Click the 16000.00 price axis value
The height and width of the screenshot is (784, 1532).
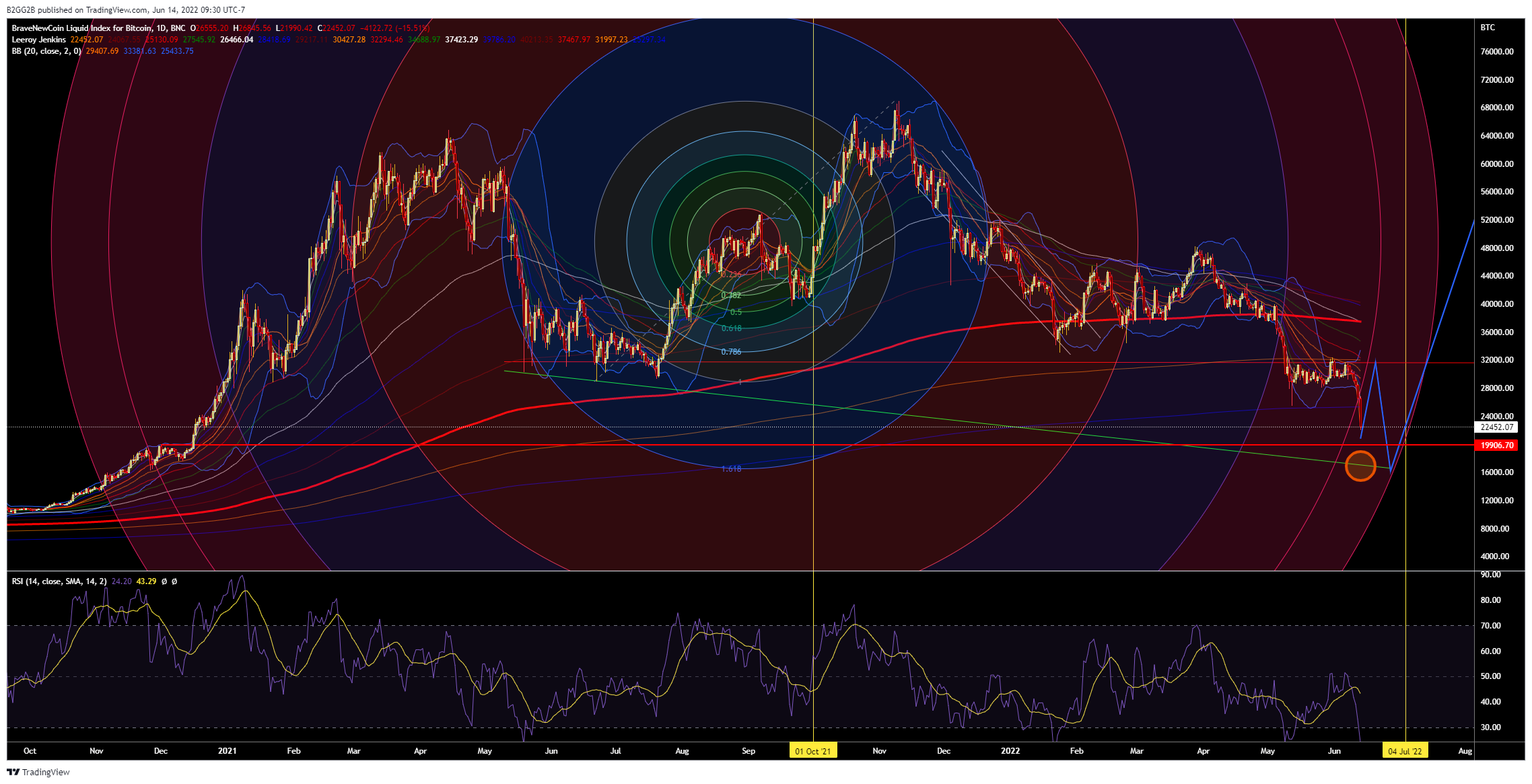(x=1497, y=472)
